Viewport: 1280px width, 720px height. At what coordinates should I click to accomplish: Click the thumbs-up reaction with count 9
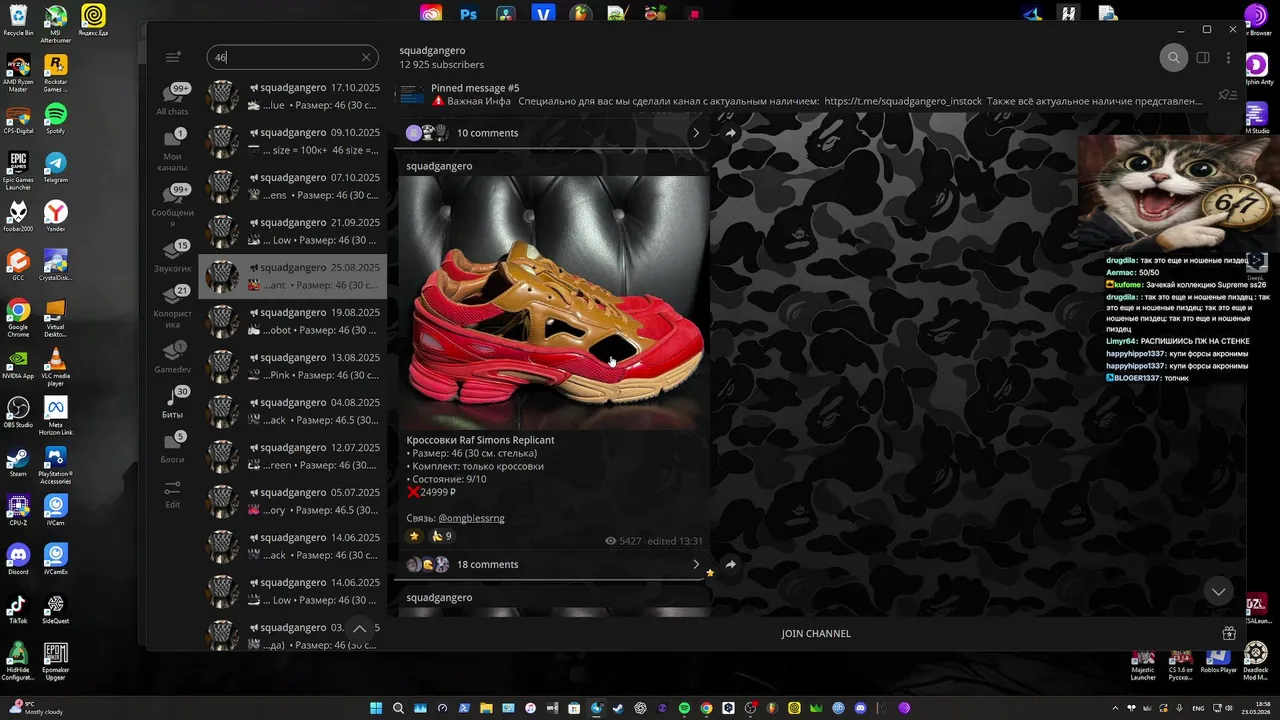click(441, 536)
